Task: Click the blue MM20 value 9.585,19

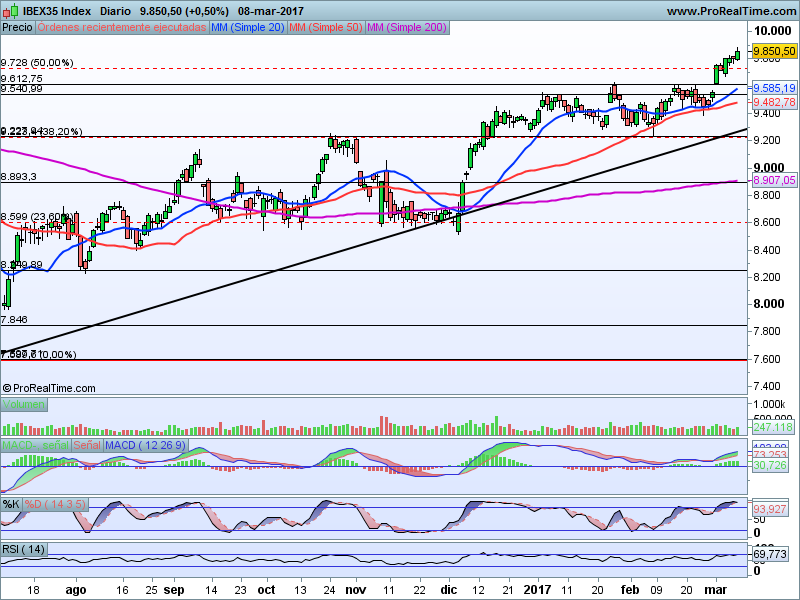Action: (774, 88)
